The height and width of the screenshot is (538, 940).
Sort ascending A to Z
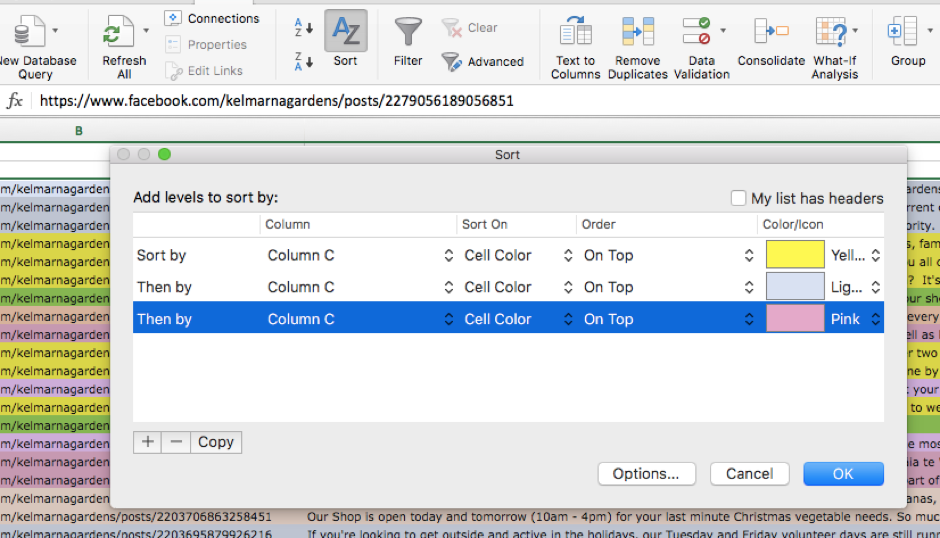pos(303,28)
